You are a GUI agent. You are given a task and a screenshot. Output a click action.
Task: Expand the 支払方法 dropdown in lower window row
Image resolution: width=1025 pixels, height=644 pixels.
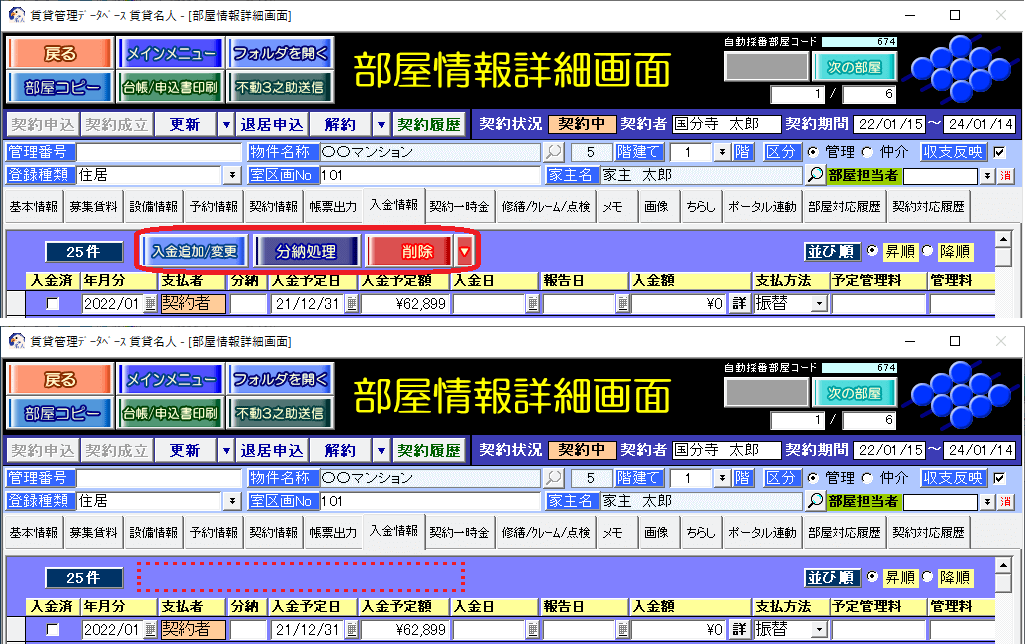click(820, 629)
